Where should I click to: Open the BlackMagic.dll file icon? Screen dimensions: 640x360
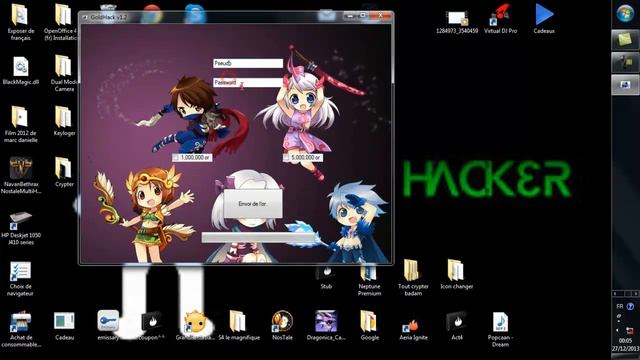(20, 67)
